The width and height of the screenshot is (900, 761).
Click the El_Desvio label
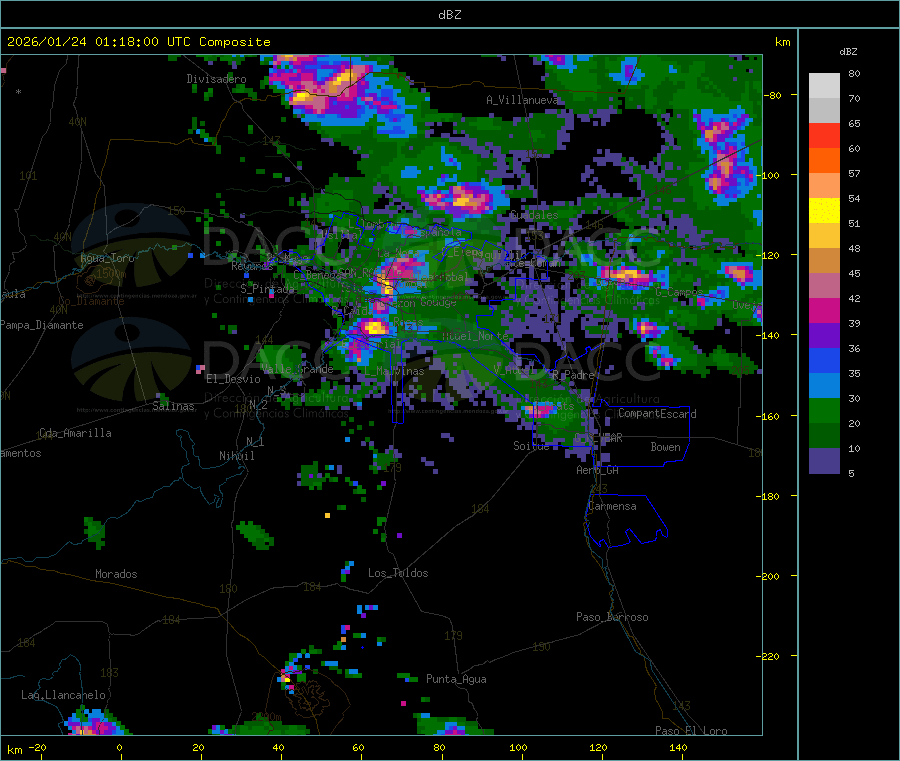click(x=233, y=379)
